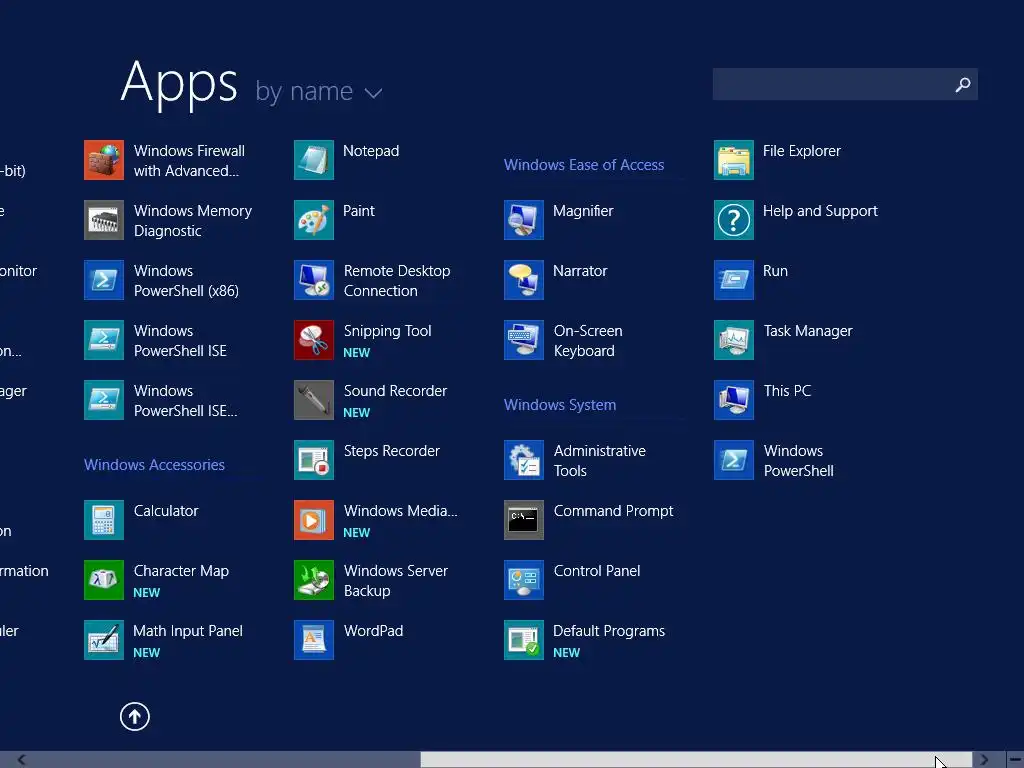Open Administrative Tools icon
The image size is (1024, 768).
(524, 460)
